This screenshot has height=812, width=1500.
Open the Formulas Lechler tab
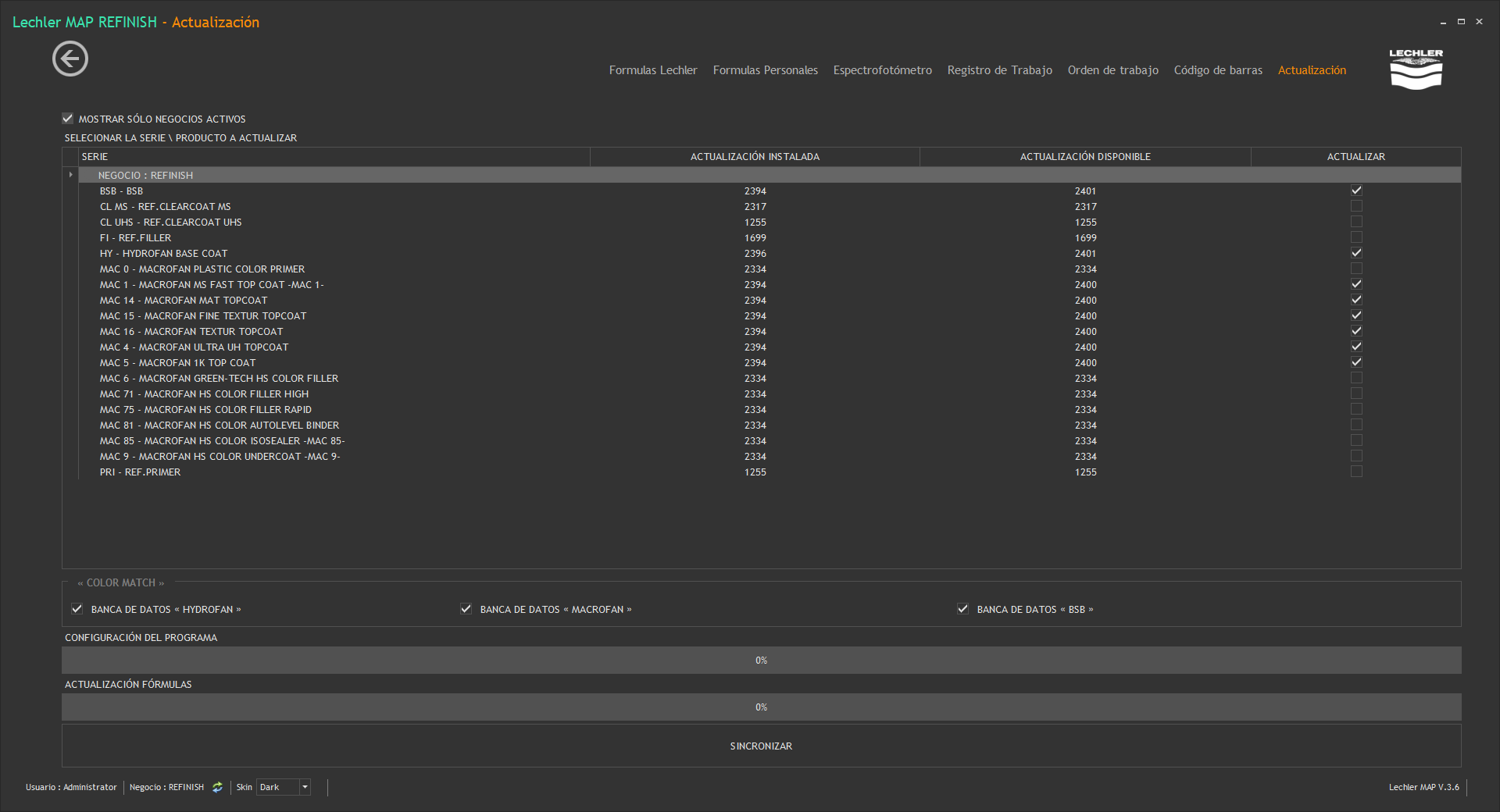[653, 70]
